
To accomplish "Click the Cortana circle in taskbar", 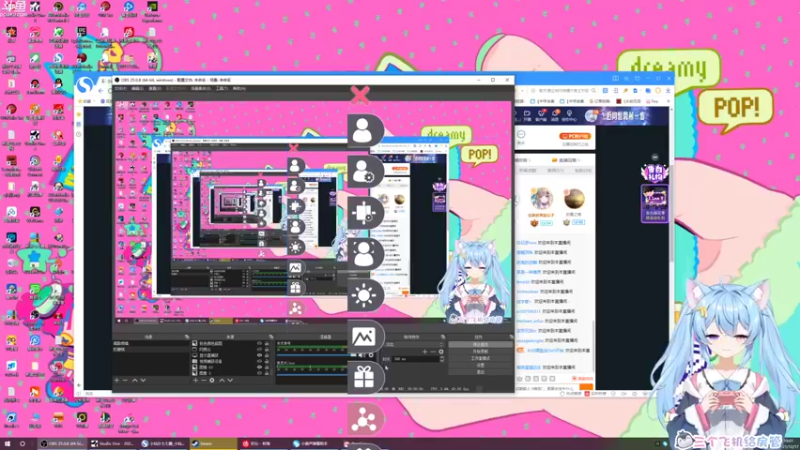I will point(22,444).
